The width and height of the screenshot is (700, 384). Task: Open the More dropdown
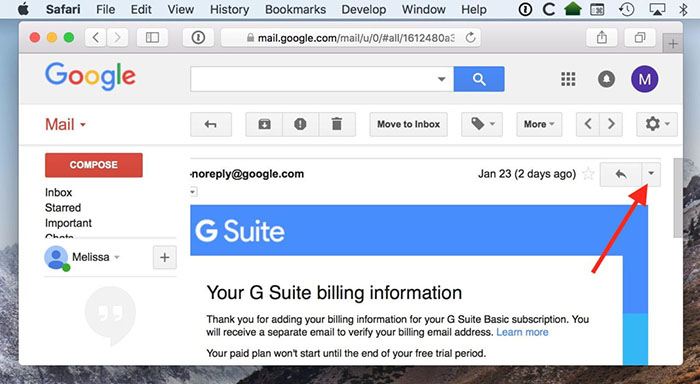(539, 124)
